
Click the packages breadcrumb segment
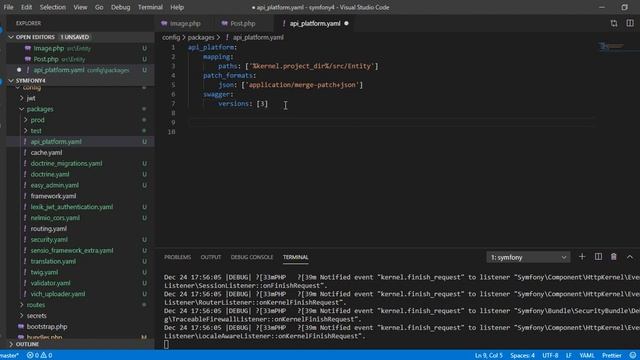201,38
